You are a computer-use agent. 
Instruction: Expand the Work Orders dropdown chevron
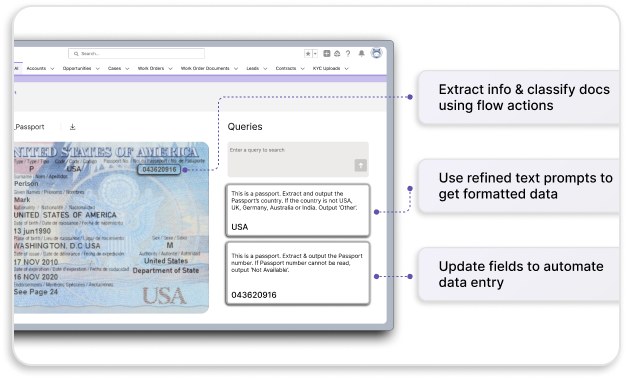[170, 69]
